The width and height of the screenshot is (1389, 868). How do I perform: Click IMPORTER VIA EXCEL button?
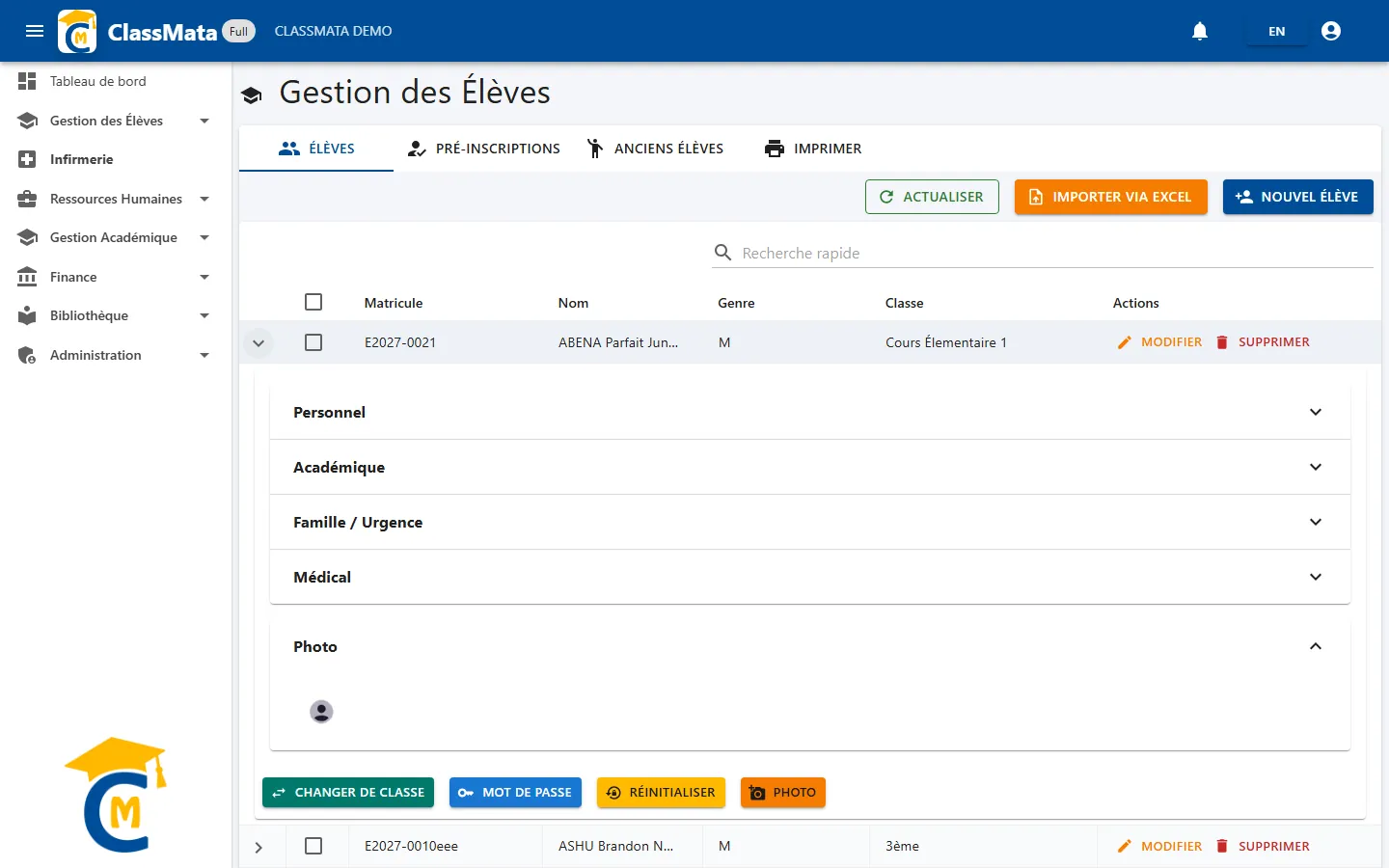click(1110, 197)
